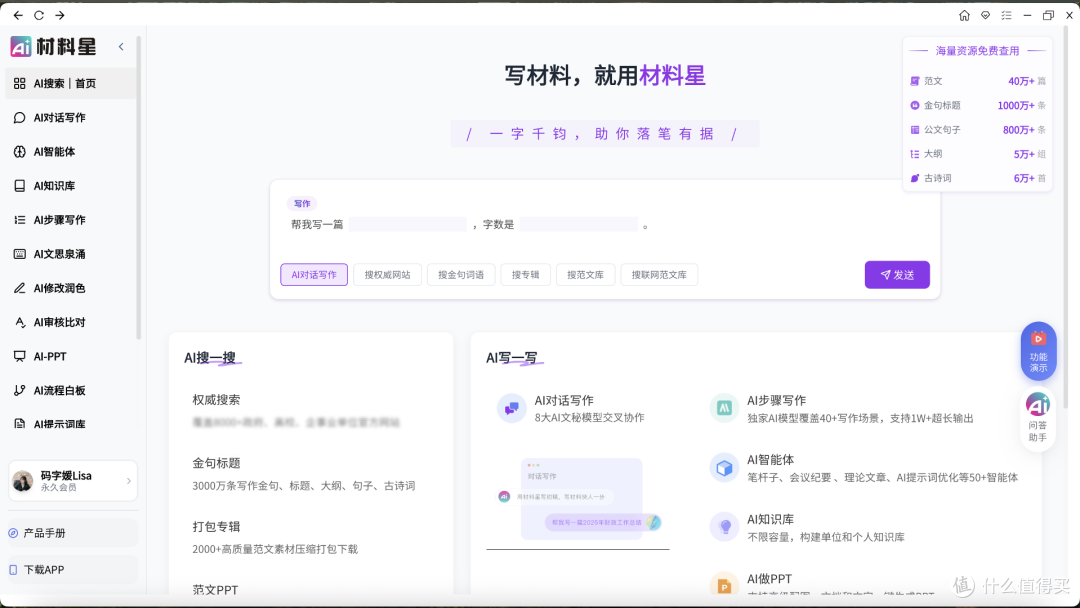Open the 问答助手 AI floating button
Viewport: 1080px width, 608px height.
1038,417
